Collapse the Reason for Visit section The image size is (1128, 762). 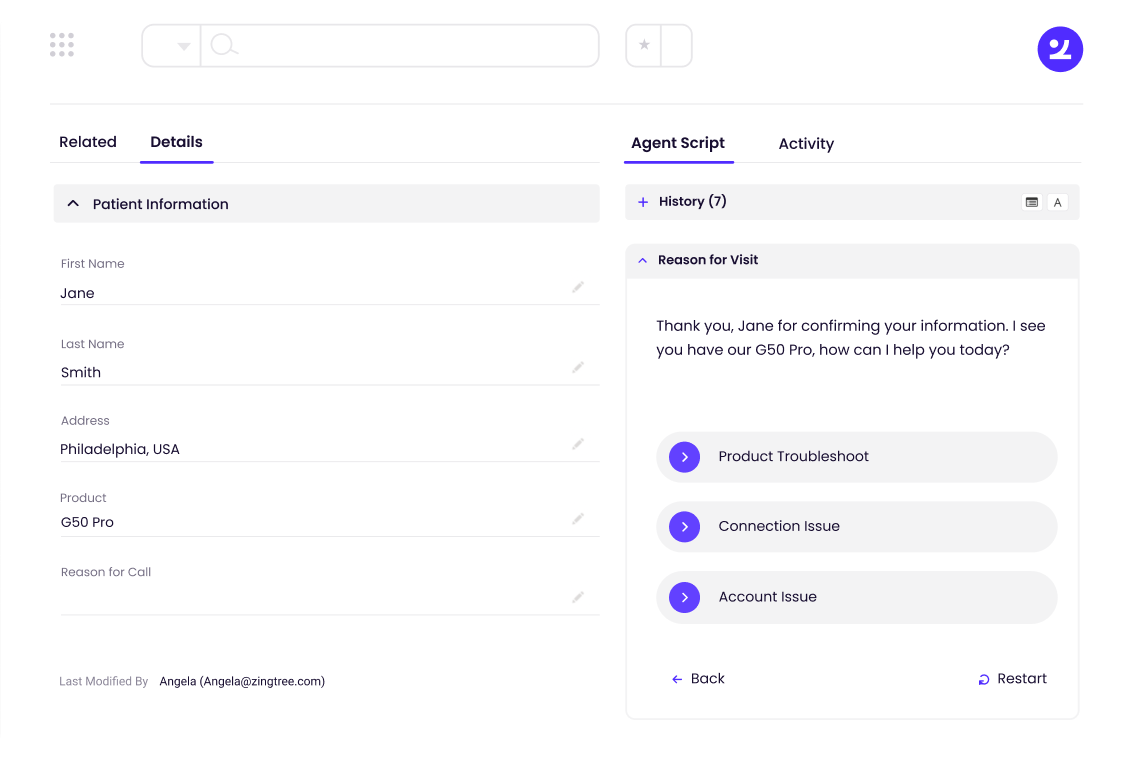(x=642, y=260)
